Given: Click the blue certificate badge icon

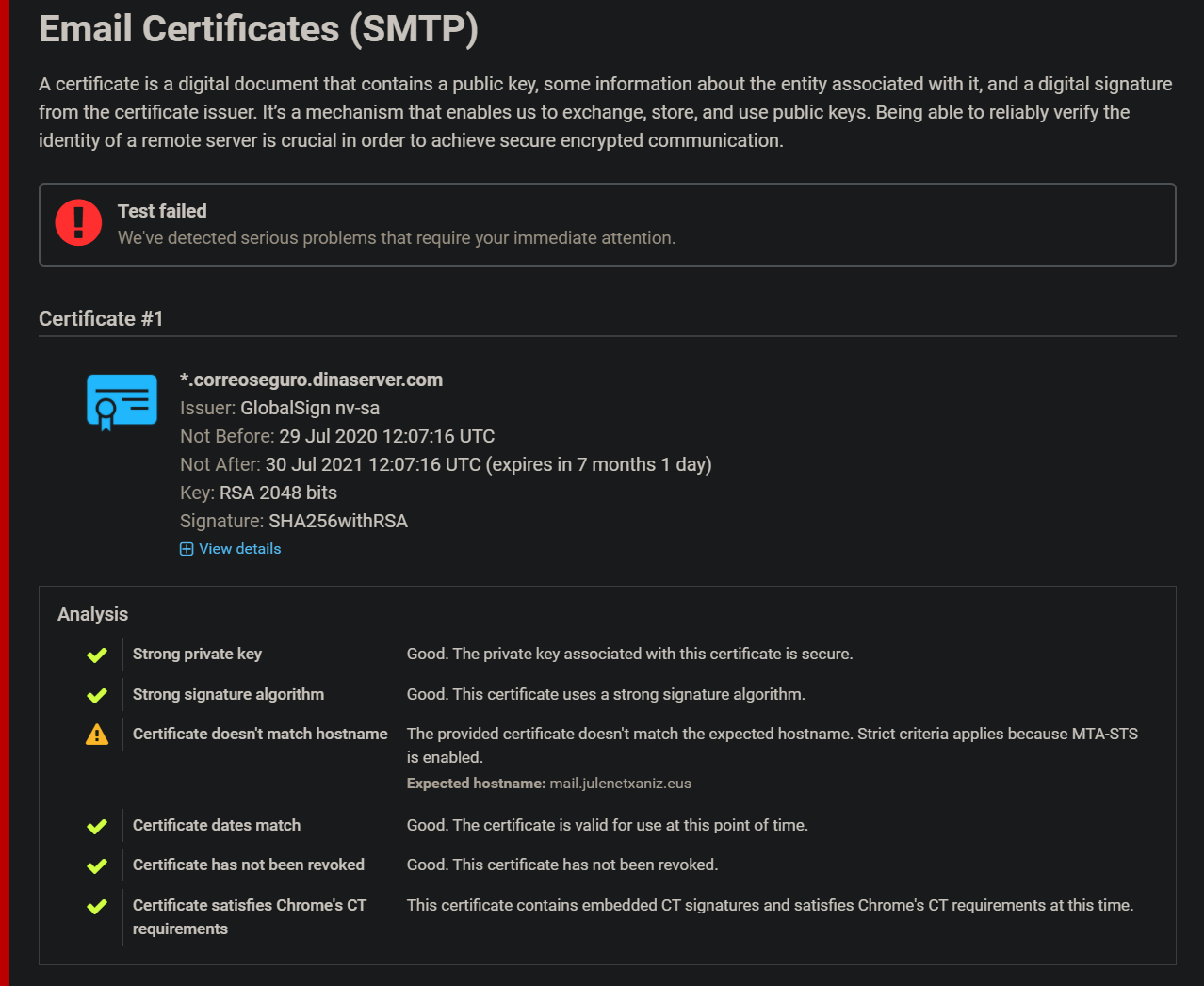Looking at the screenshot, I should coord(121,401).
